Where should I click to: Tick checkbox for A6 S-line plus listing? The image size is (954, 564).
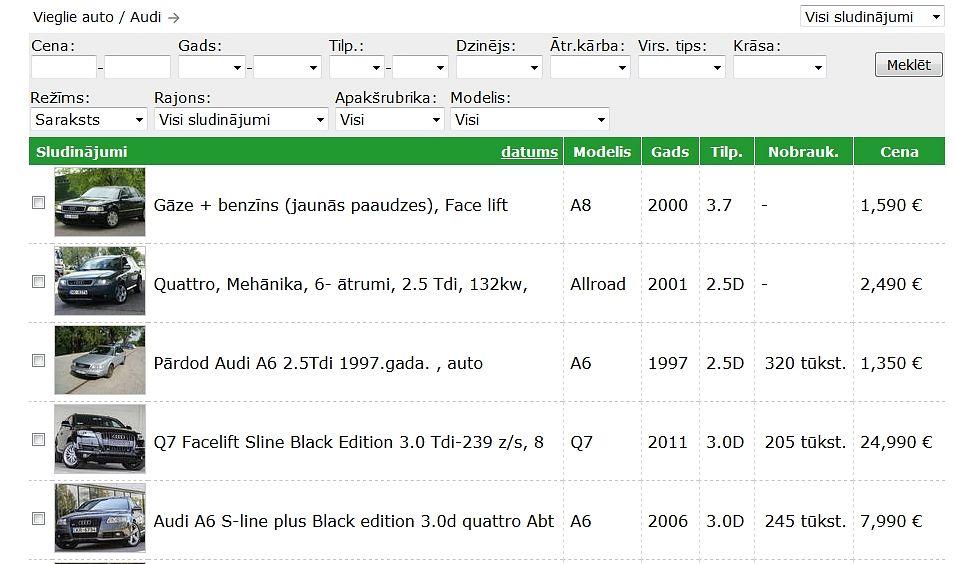[38, 518]
